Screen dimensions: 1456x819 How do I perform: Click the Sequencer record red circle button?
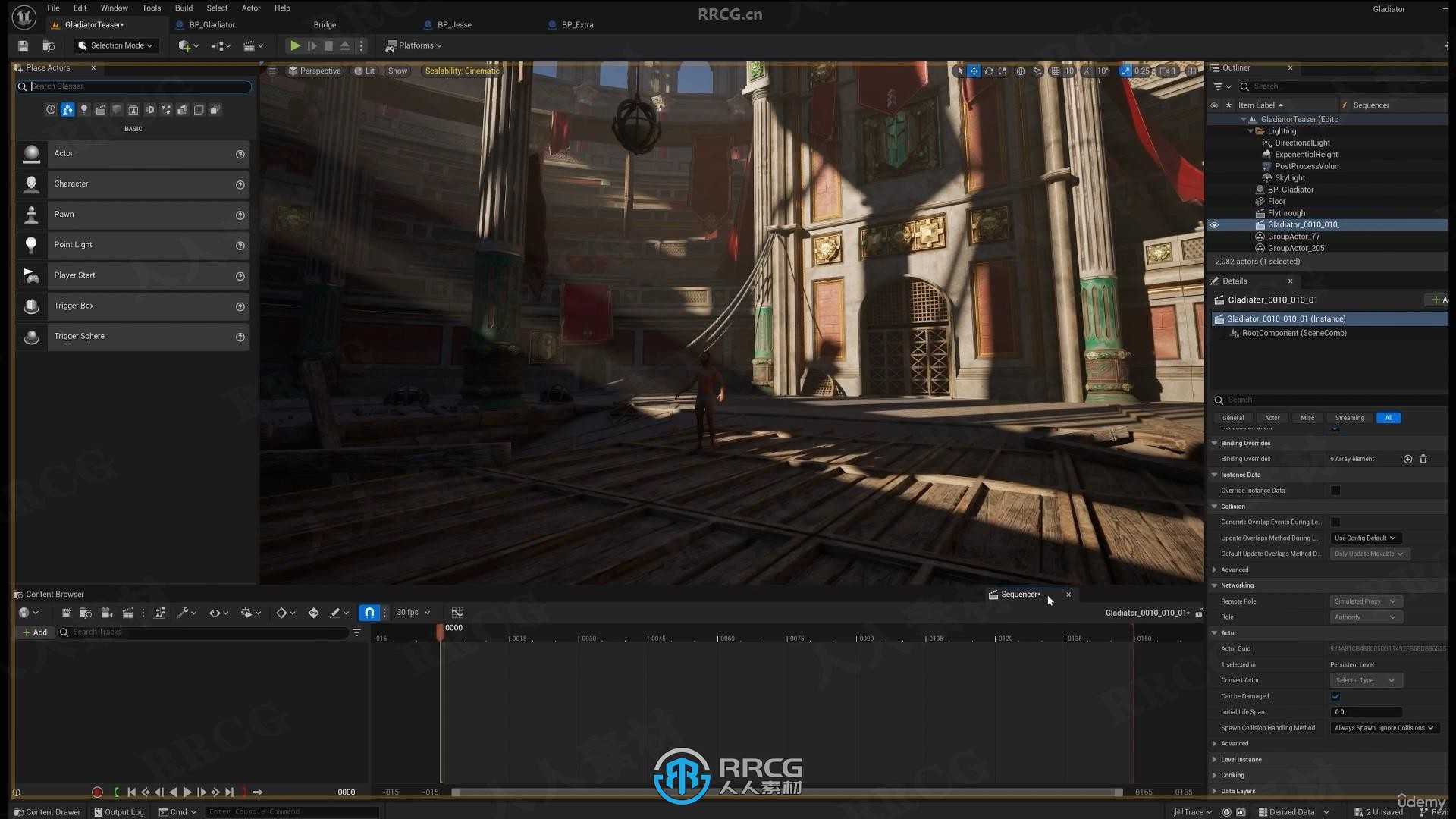97,792
